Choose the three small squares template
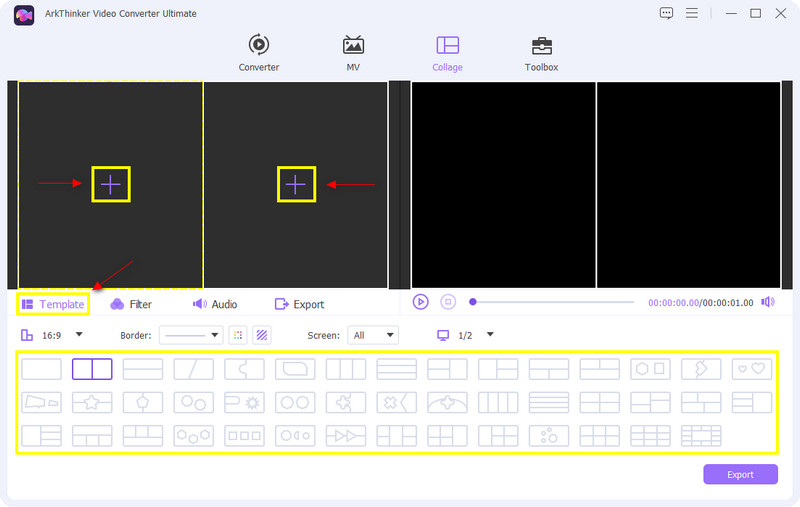This screenshot has height=507, width=800. (244, 436)
